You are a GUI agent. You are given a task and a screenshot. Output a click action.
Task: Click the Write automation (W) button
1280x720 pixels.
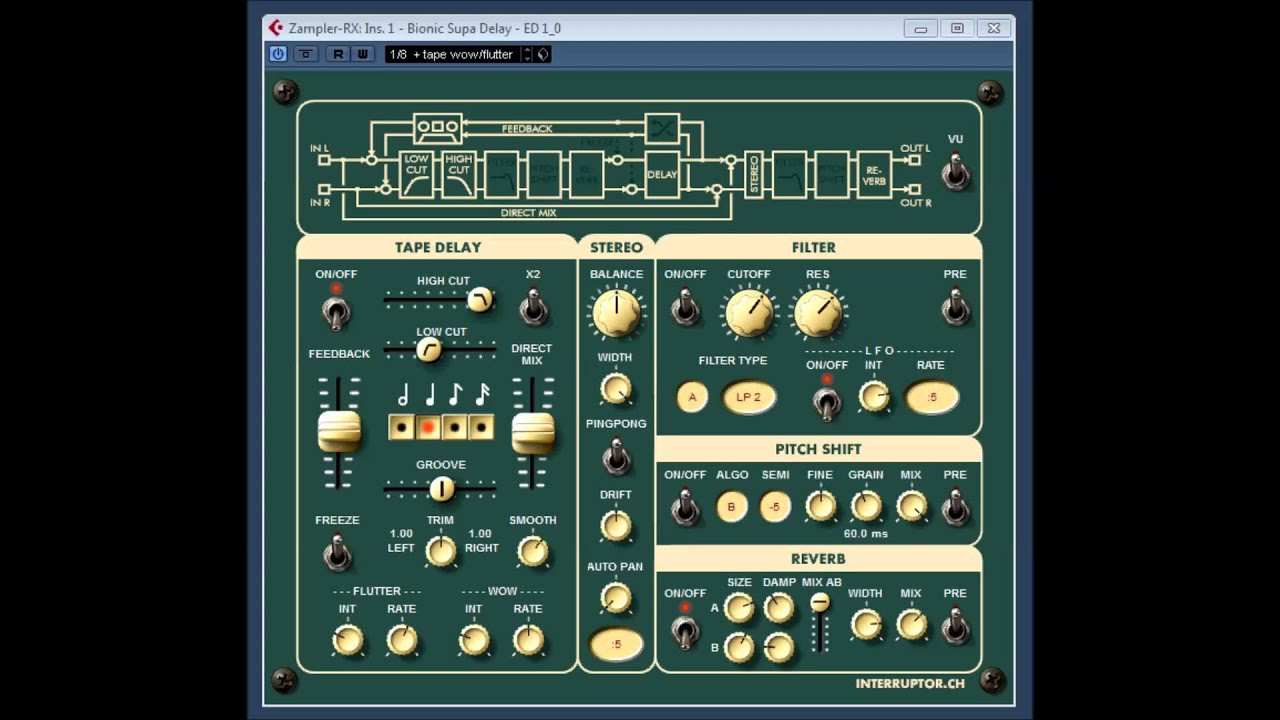pyautogui.click(x=362, y=54)
